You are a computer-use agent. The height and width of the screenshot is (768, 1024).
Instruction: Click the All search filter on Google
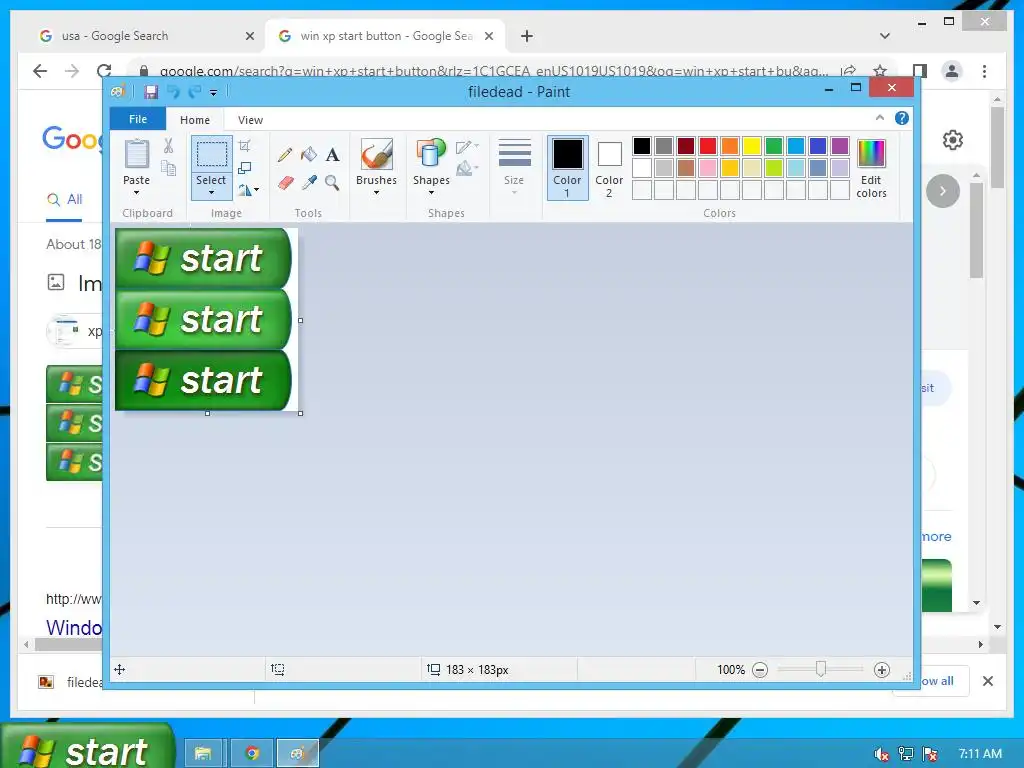coord(65,199)
